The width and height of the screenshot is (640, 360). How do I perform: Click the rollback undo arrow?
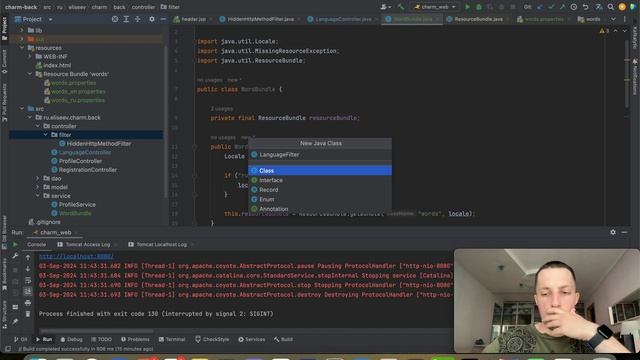click(x=585, y=7)
